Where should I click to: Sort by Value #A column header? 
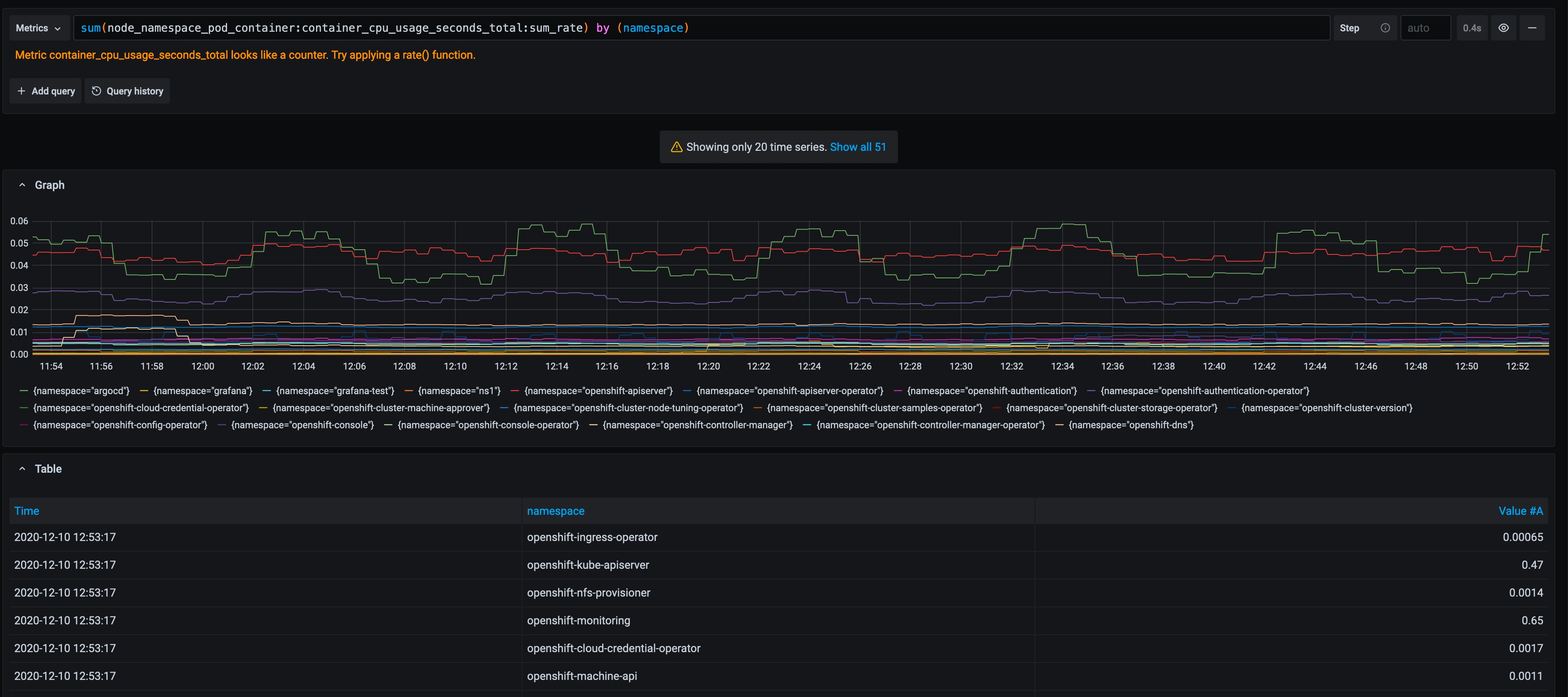coord(1520,511)
